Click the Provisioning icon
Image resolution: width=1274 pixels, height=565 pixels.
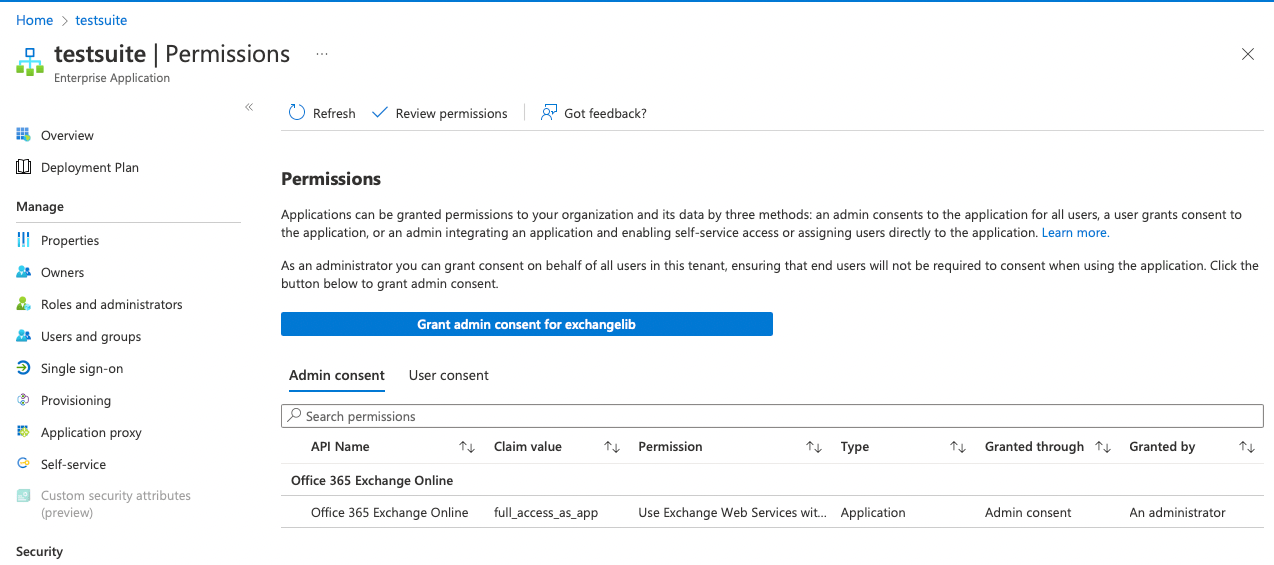pos(23,400)
